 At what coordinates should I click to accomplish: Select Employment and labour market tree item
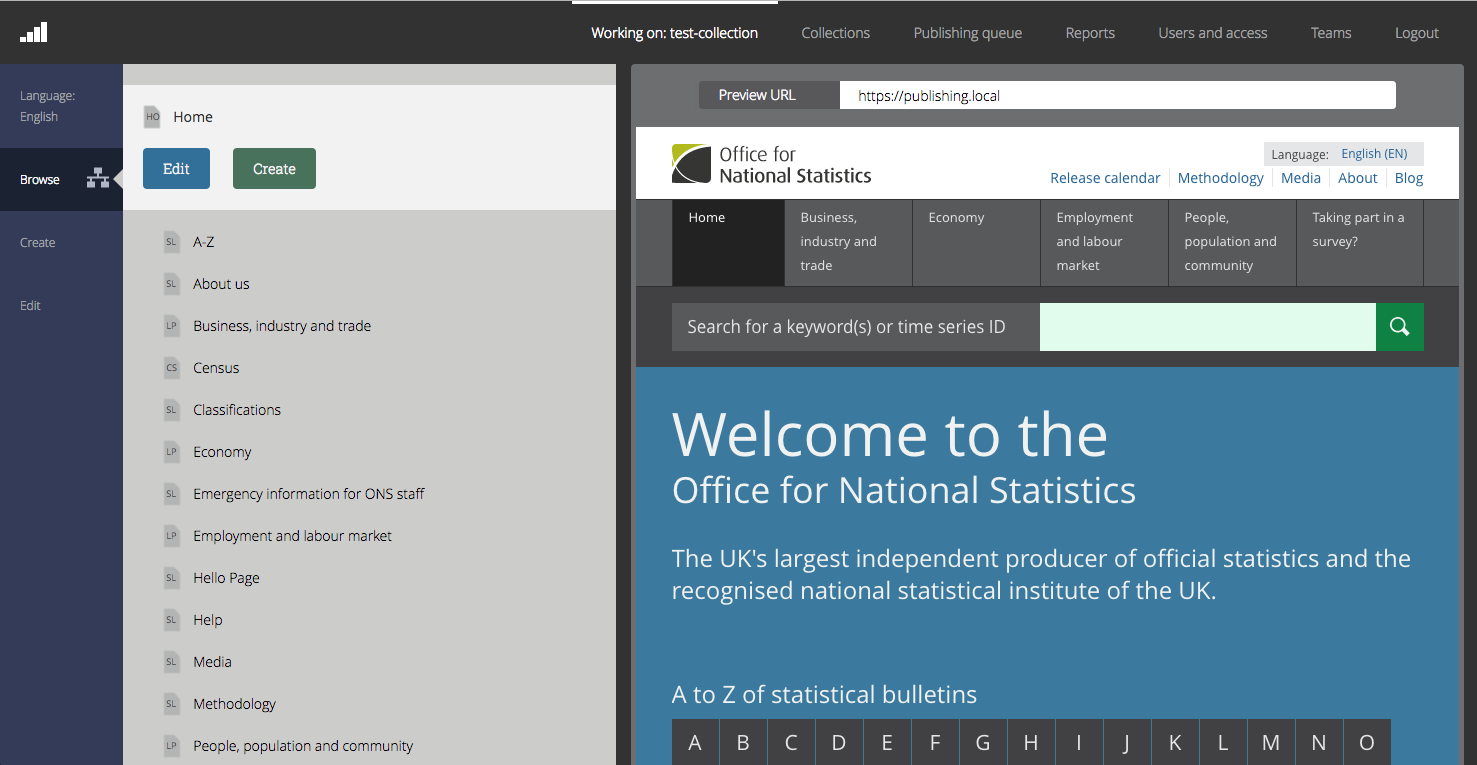tap(292, 536)
